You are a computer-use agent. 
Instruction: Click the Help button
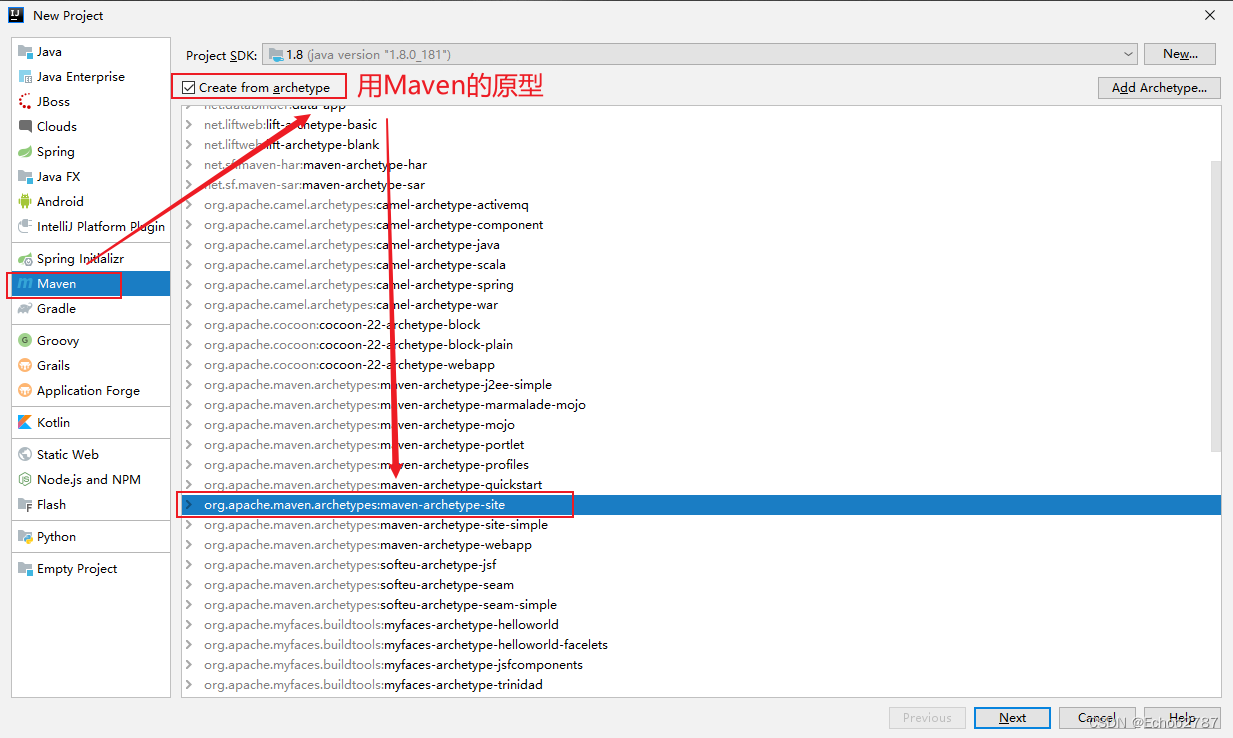(1182, 718)
